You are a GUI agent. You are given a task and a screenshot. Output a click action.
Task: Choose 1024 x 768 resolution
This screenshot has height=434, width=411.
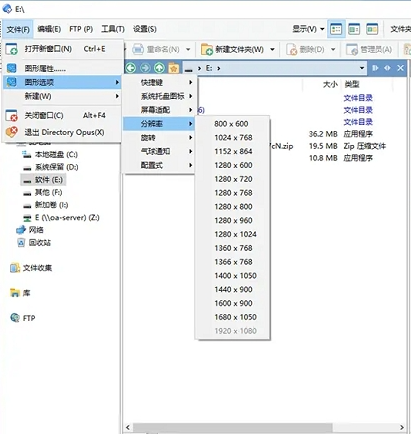point(232,137)
